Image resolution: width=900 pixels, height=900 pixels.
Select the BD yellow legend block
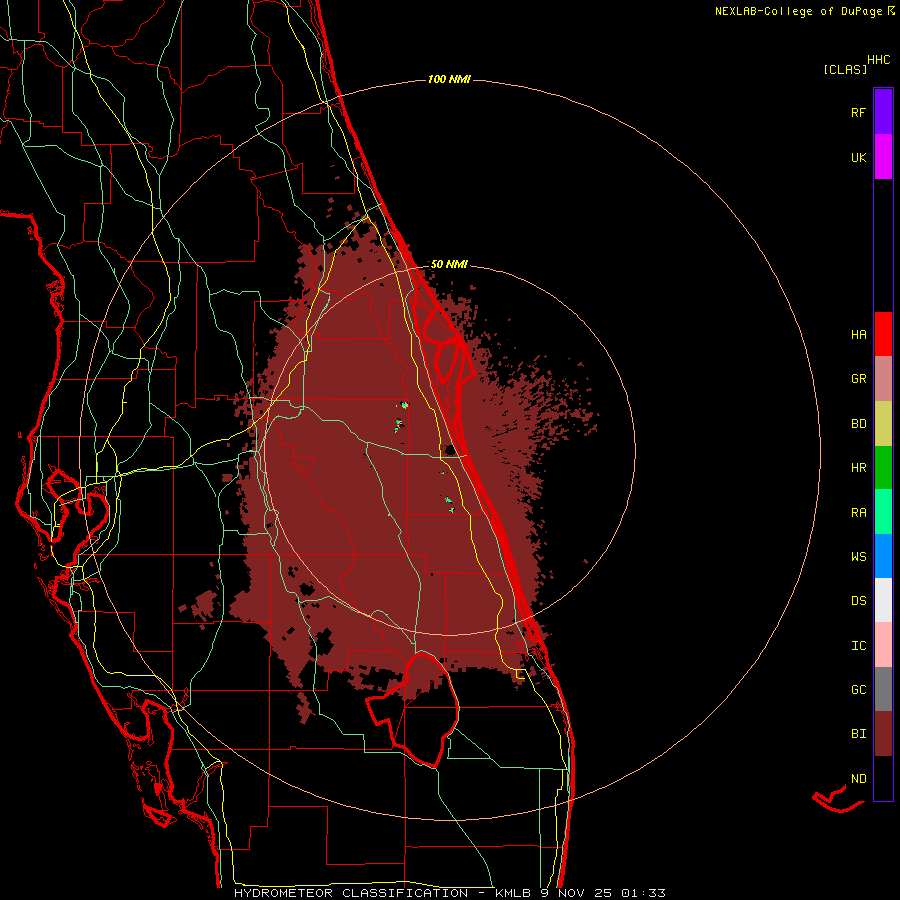(x=883, y=424)
